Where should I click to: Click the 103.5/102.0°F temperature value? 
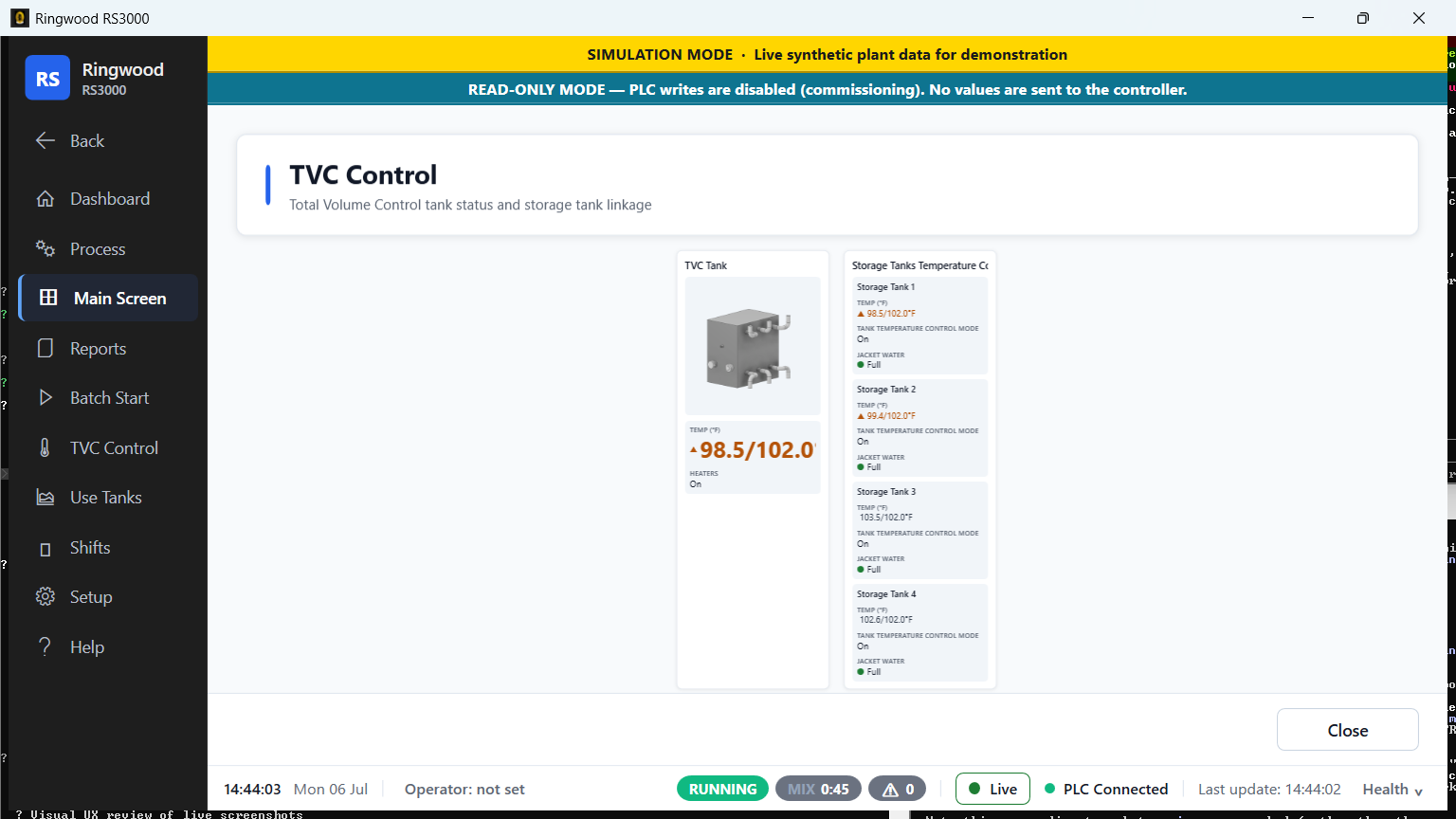coord(886,518)
